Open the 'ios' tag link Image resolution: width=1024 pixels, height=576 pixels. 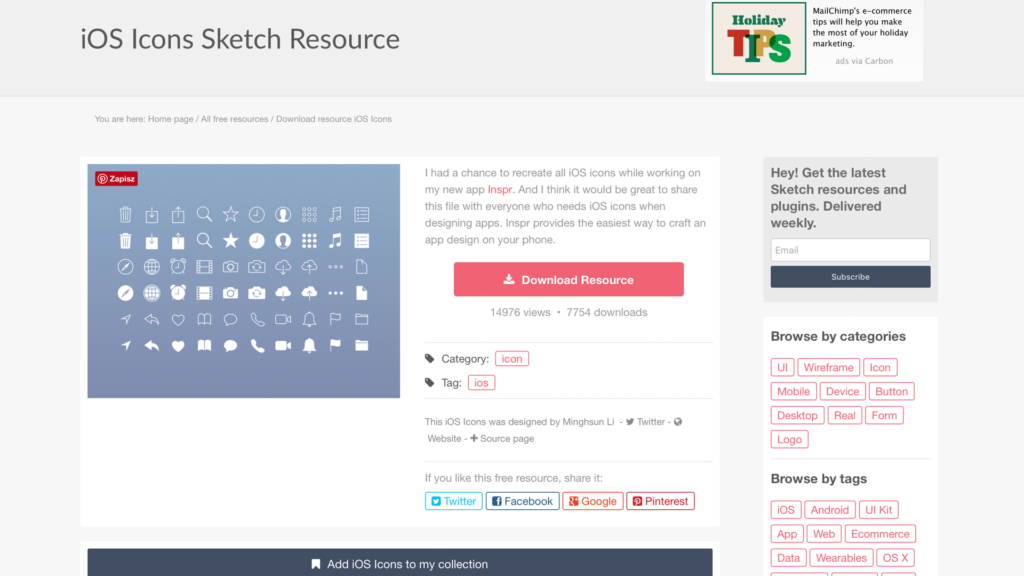click(x=481, y=383)
